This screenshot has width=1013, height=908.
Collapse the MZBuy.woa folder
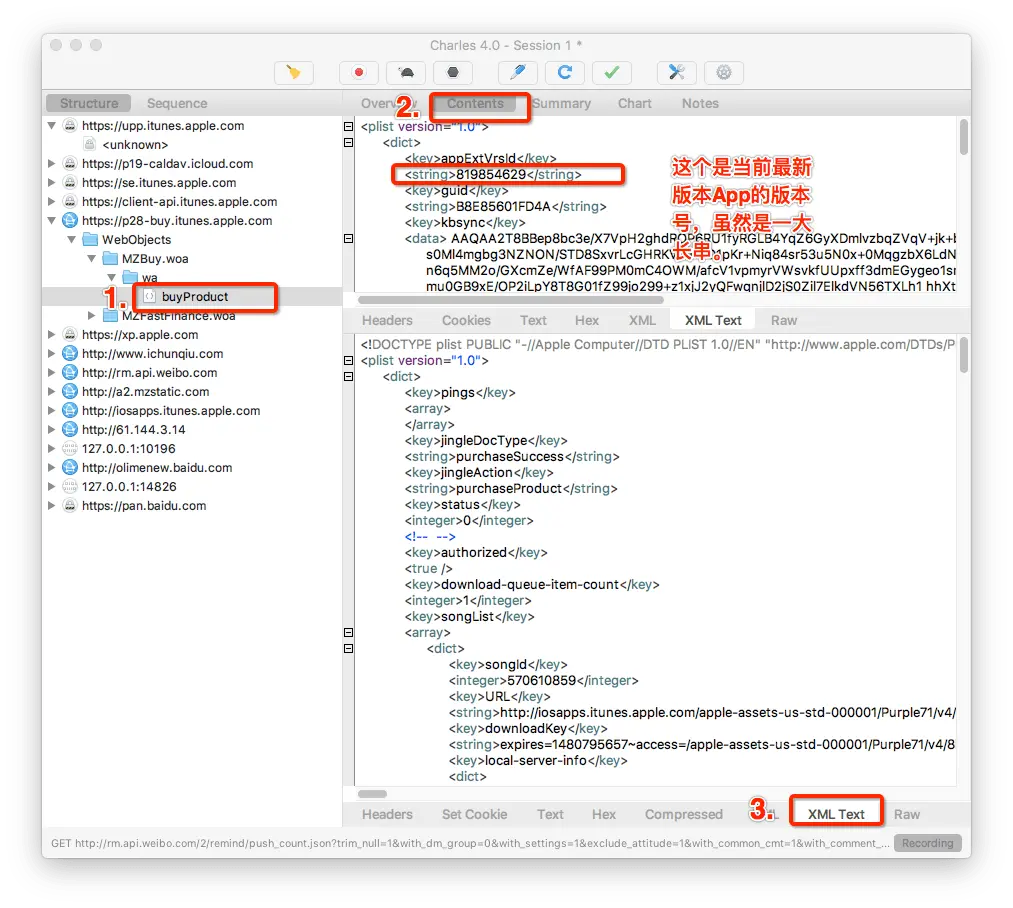click(92, 259)
